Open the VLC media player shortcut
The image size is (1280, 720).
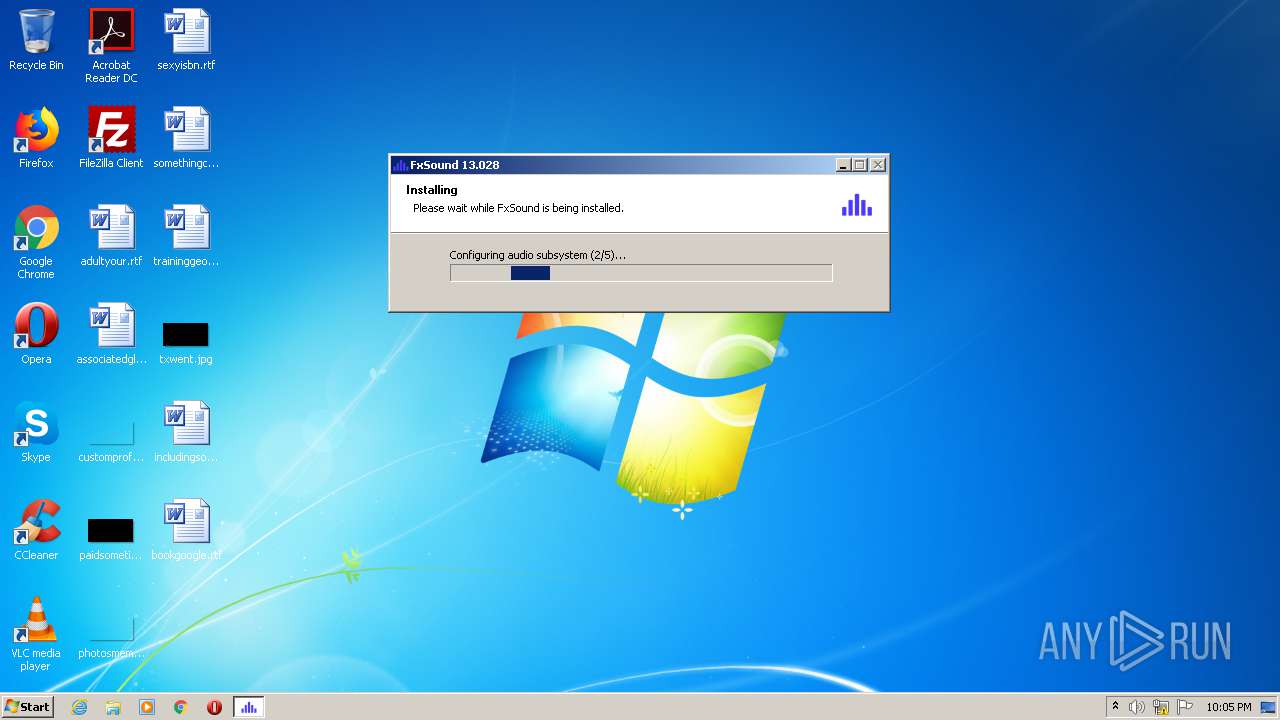tap(36, 634)
